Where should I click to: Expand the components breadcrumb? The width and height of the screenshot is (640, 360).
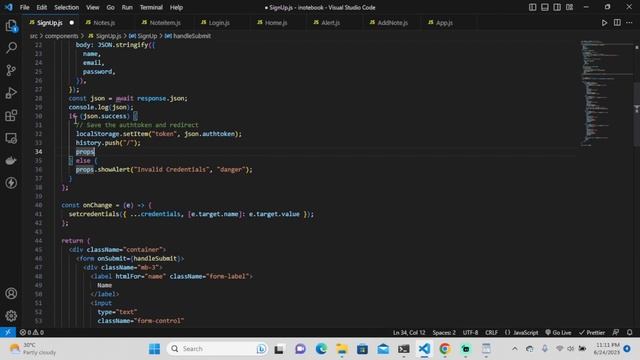coord(61,36)
